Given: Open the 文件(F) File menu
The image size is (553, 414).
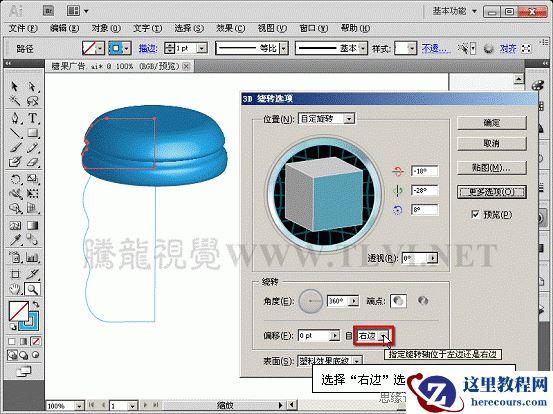Looking at the screenshot, I should pos(23,28).
